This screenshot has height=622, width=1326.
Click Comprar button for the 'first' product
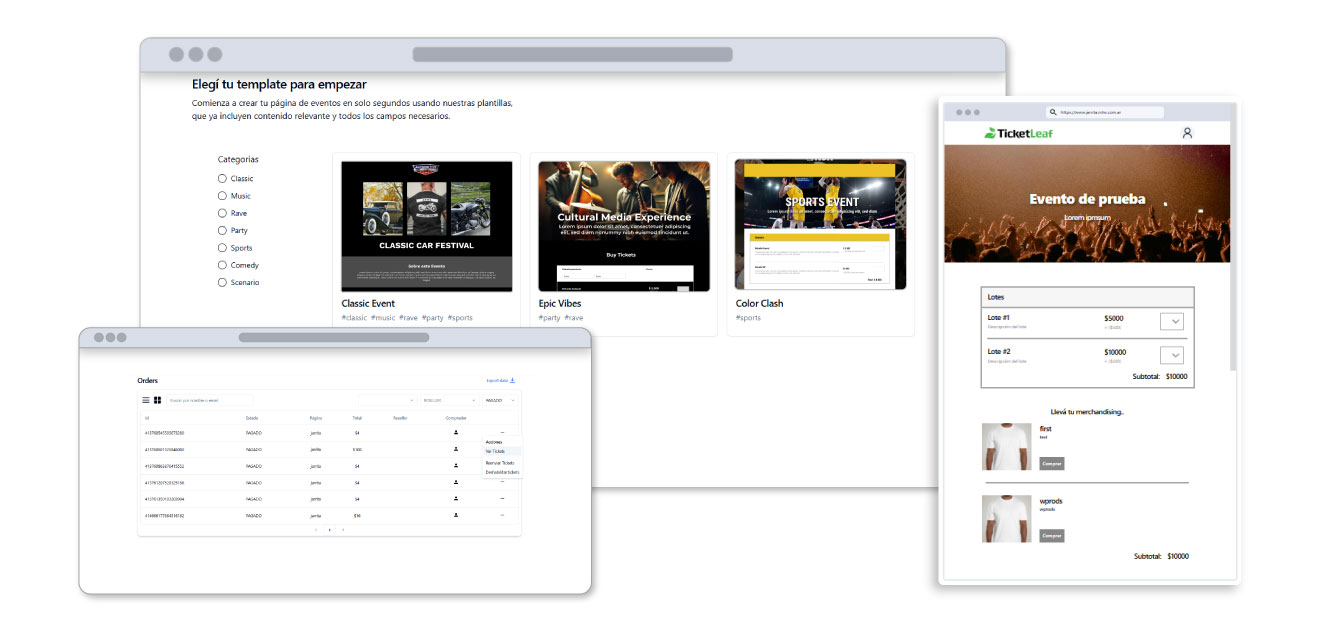click(1051, 463)
